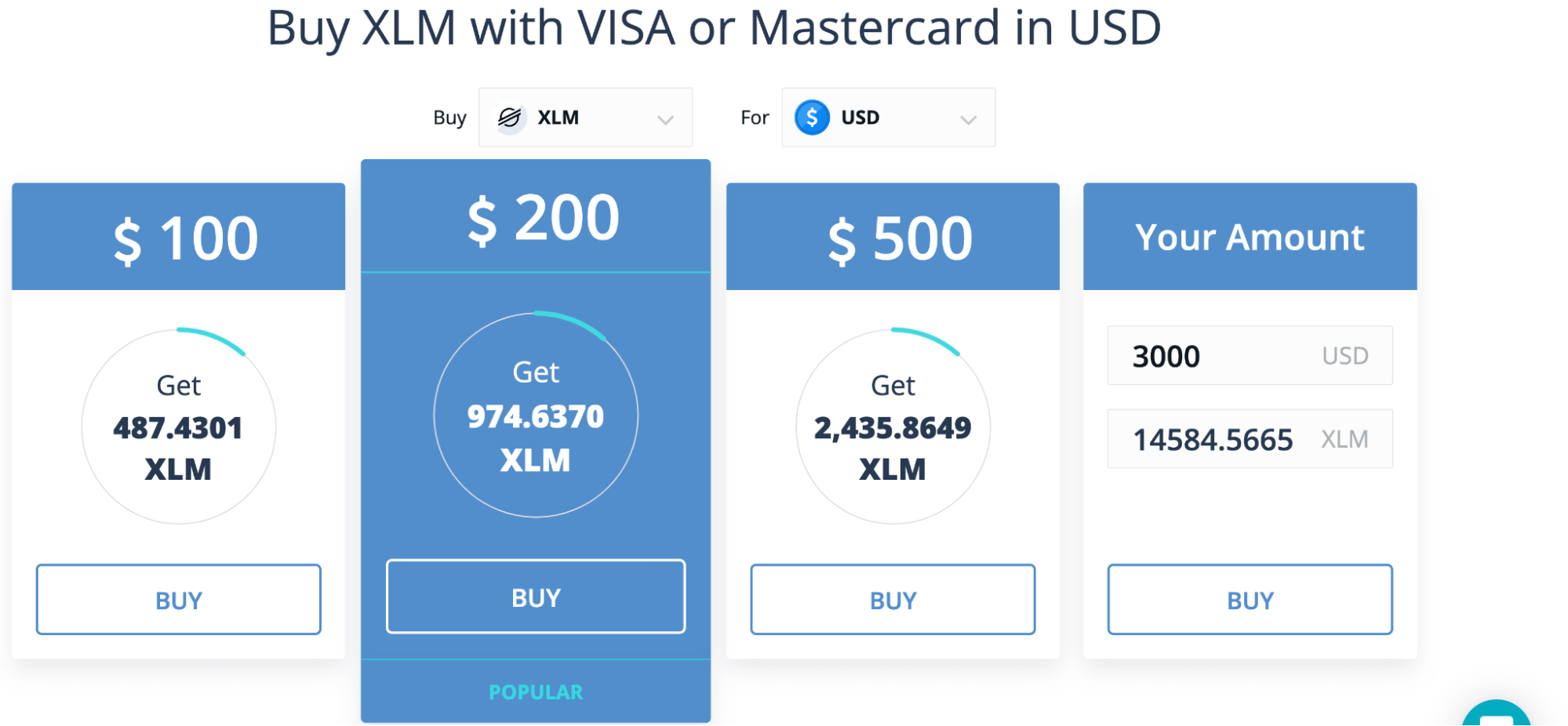This screenshot has width=1568, height=726.
Task: Click BUY under the $500 package
Action: click(x=893, y=600)
